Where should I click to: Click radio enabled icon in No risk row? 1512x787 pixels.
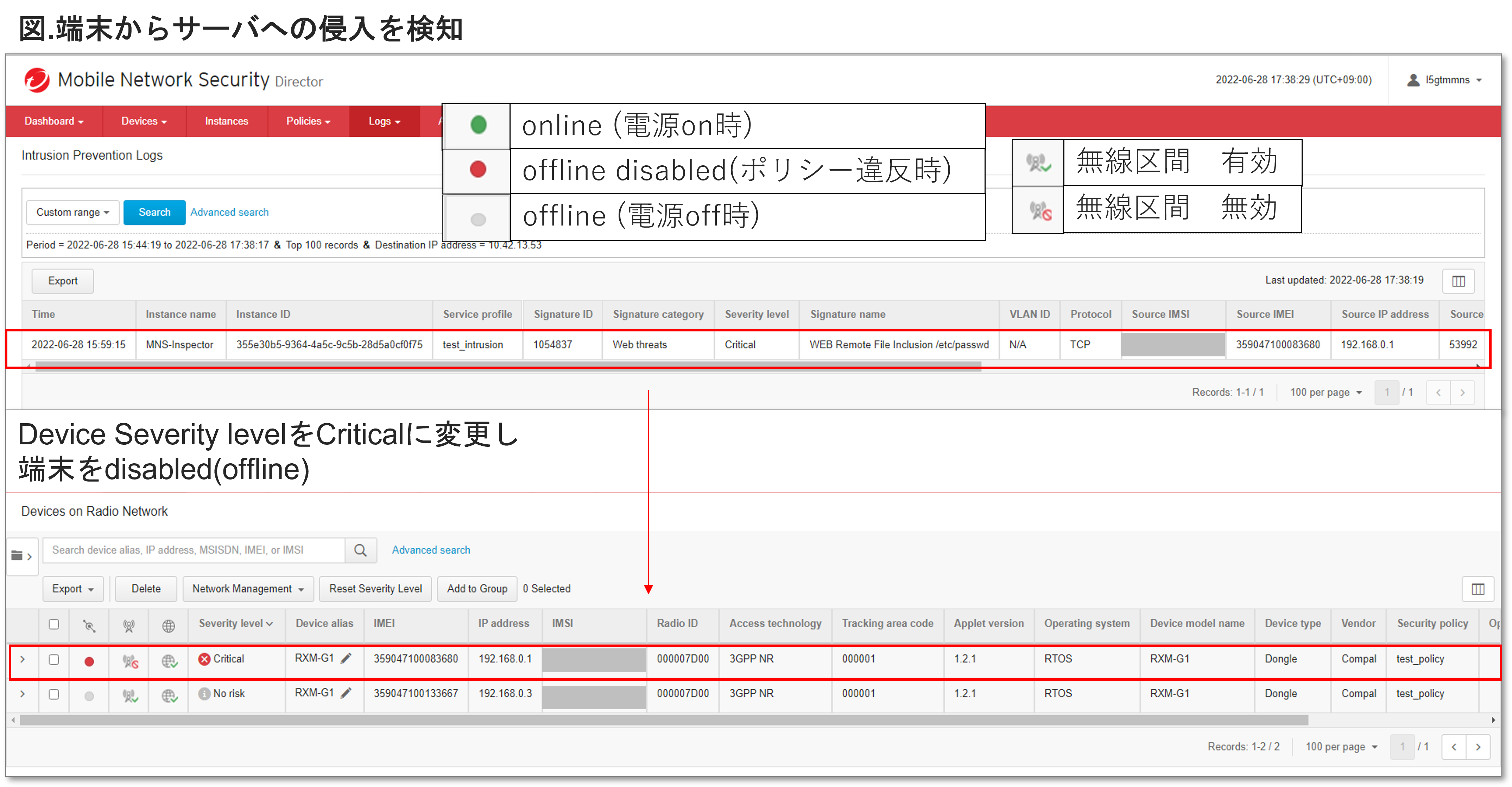coord(130,696)
